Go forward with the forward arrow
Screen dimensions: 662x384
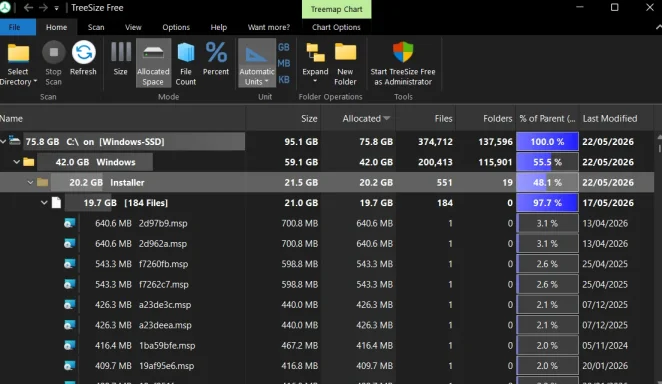click(x=43, y=8)
